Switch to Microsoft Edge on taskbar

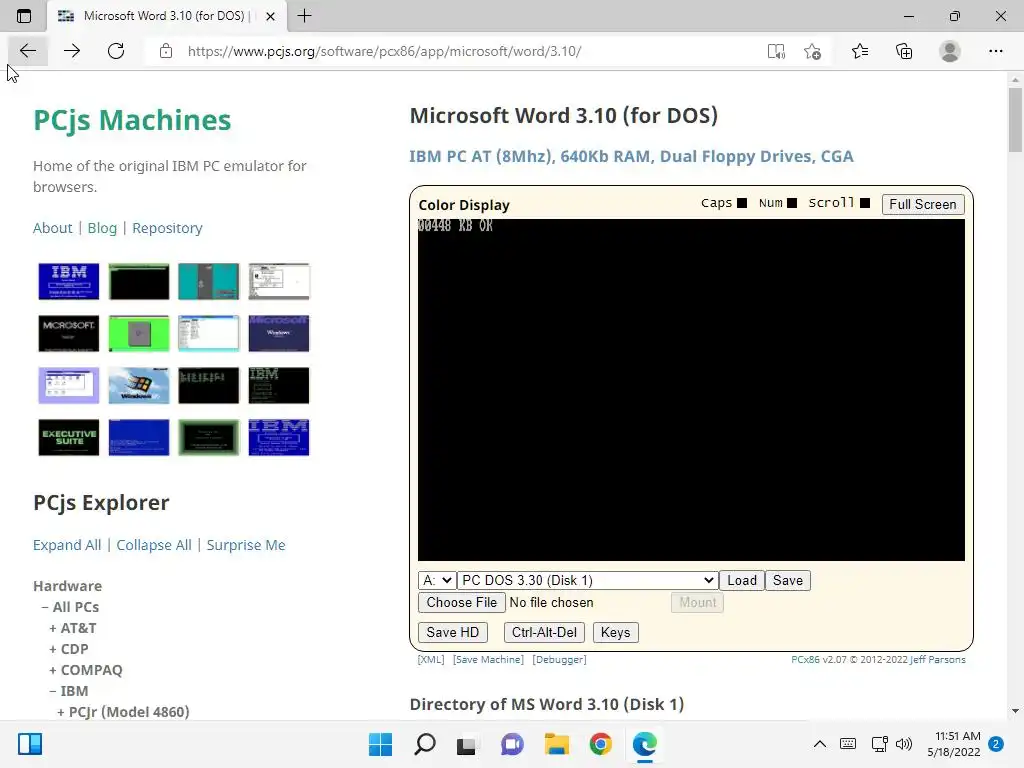(645, 744)
